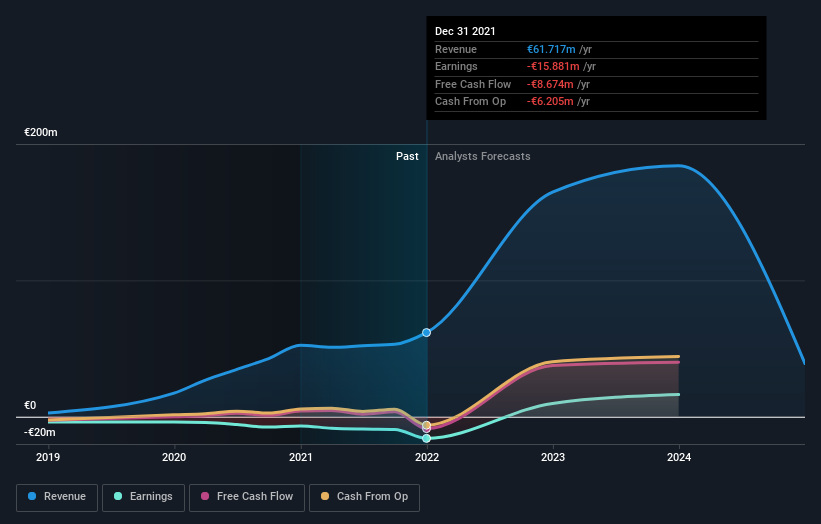The width and height of the screenshot is (821, 524).
Task: Click the 'Free Cash Flow' row label in tooltip
Action: [x=473, y=84]
